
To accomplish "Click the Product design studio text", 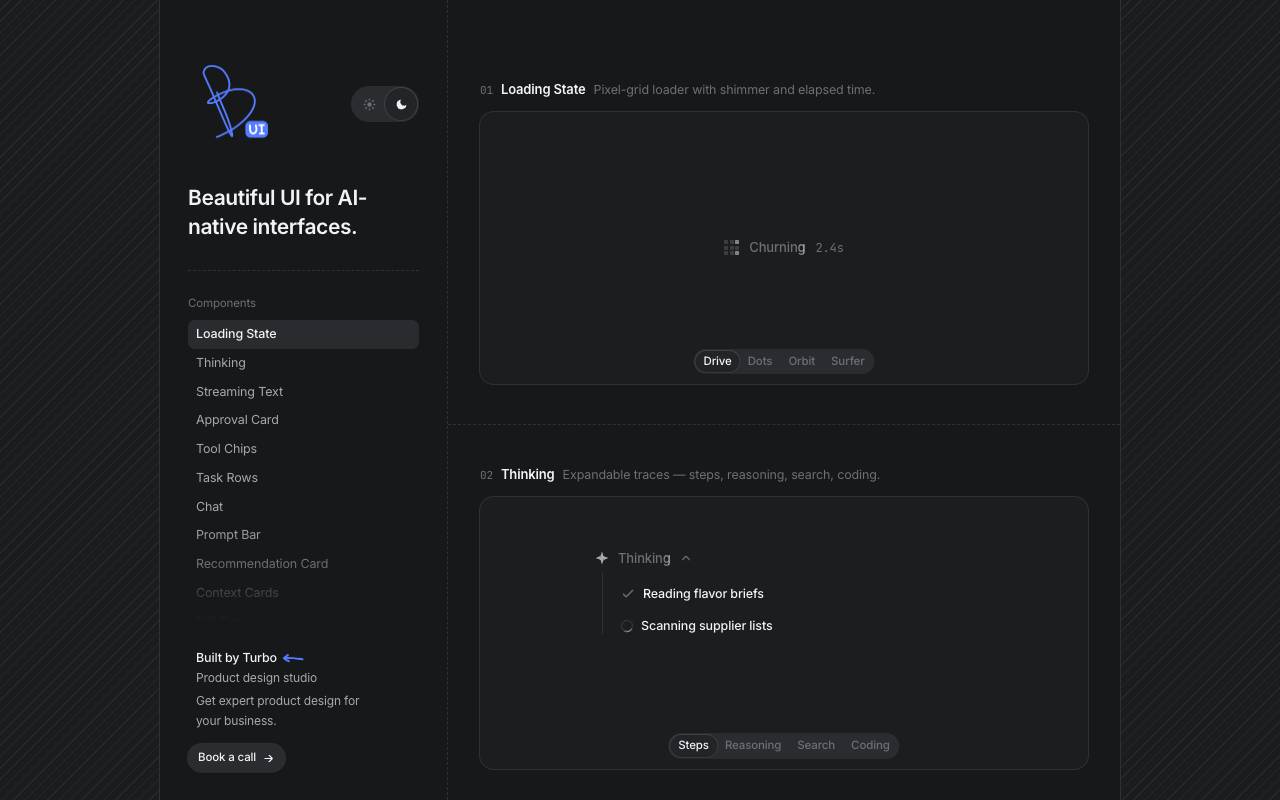I will (x=256, y=678).
